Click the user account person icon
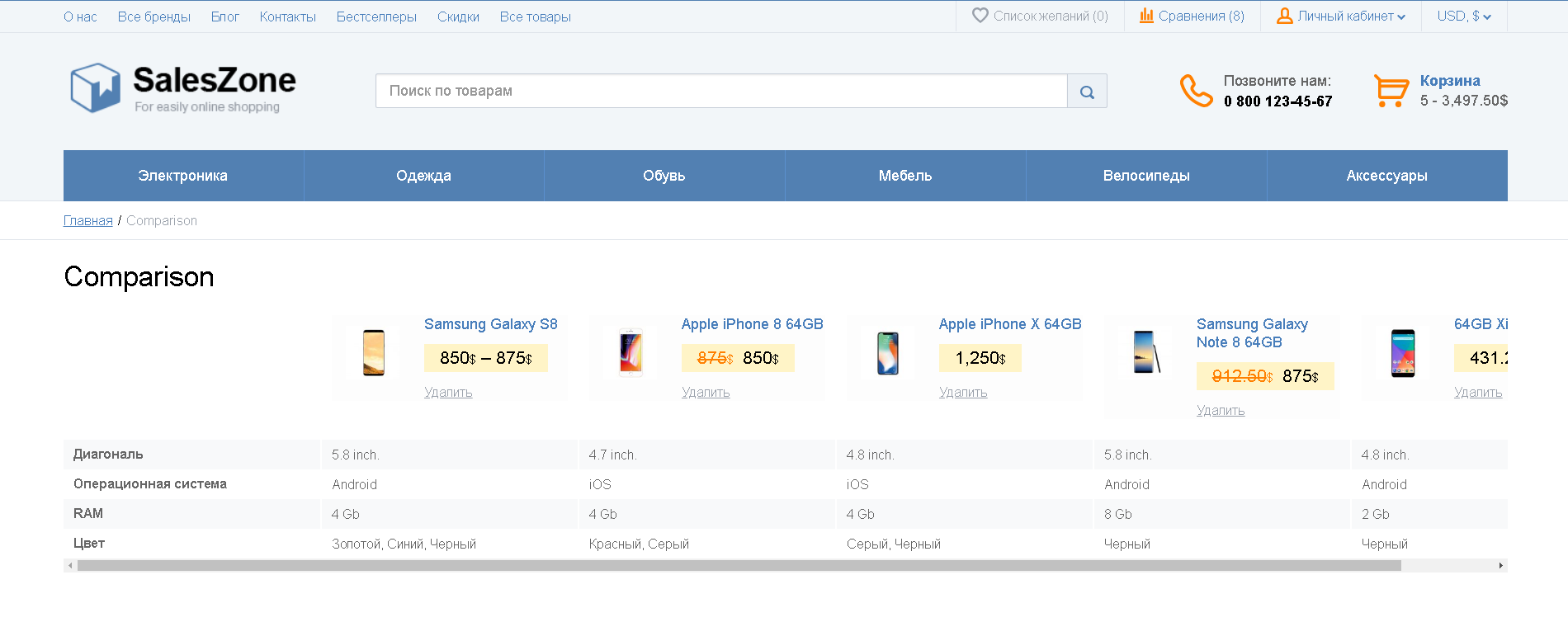Screen dimensions: 1568x622 tap(1284, 16)
